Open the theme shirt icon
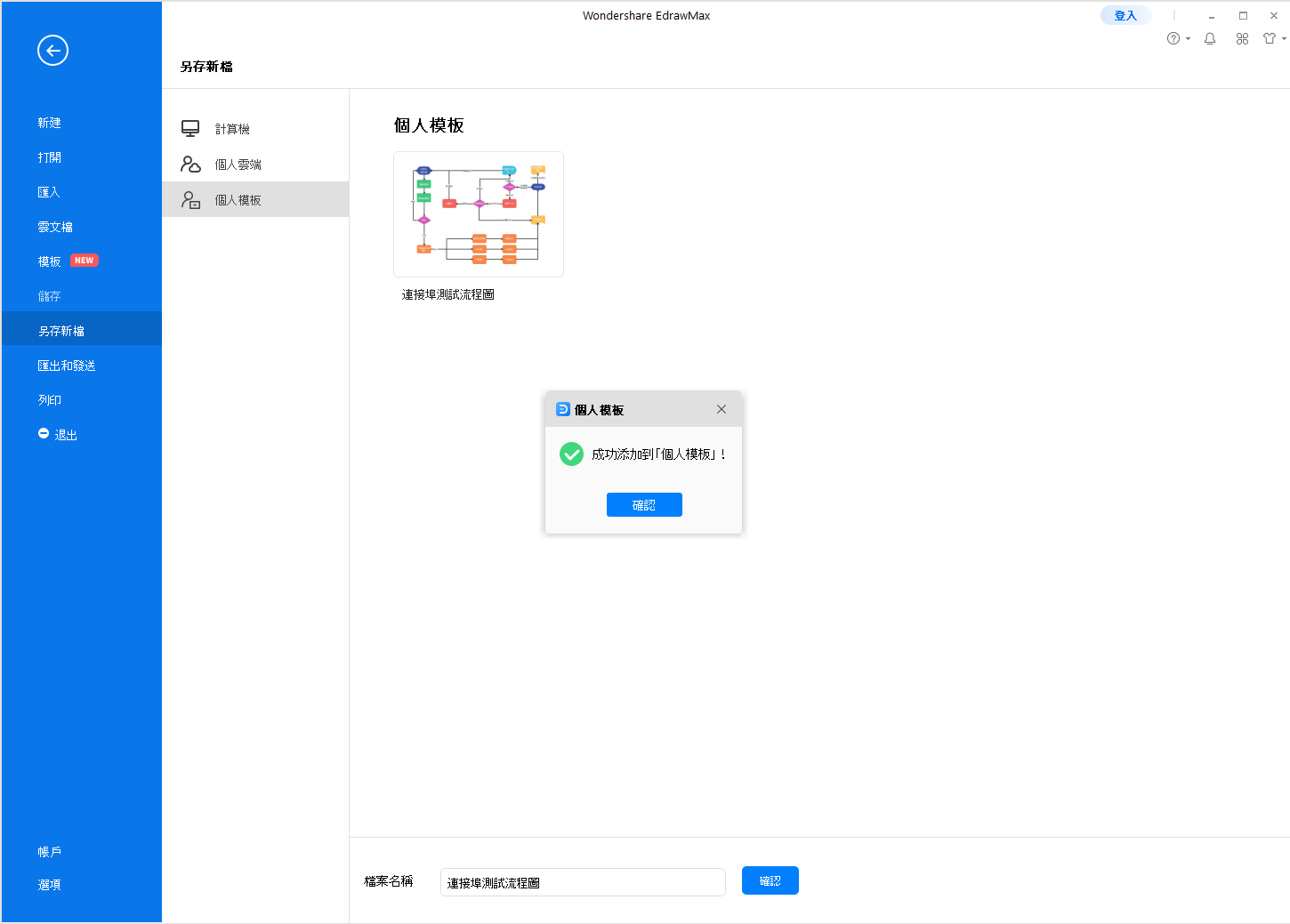This screenshot has height=924, width=1290. coord(1270,38)
